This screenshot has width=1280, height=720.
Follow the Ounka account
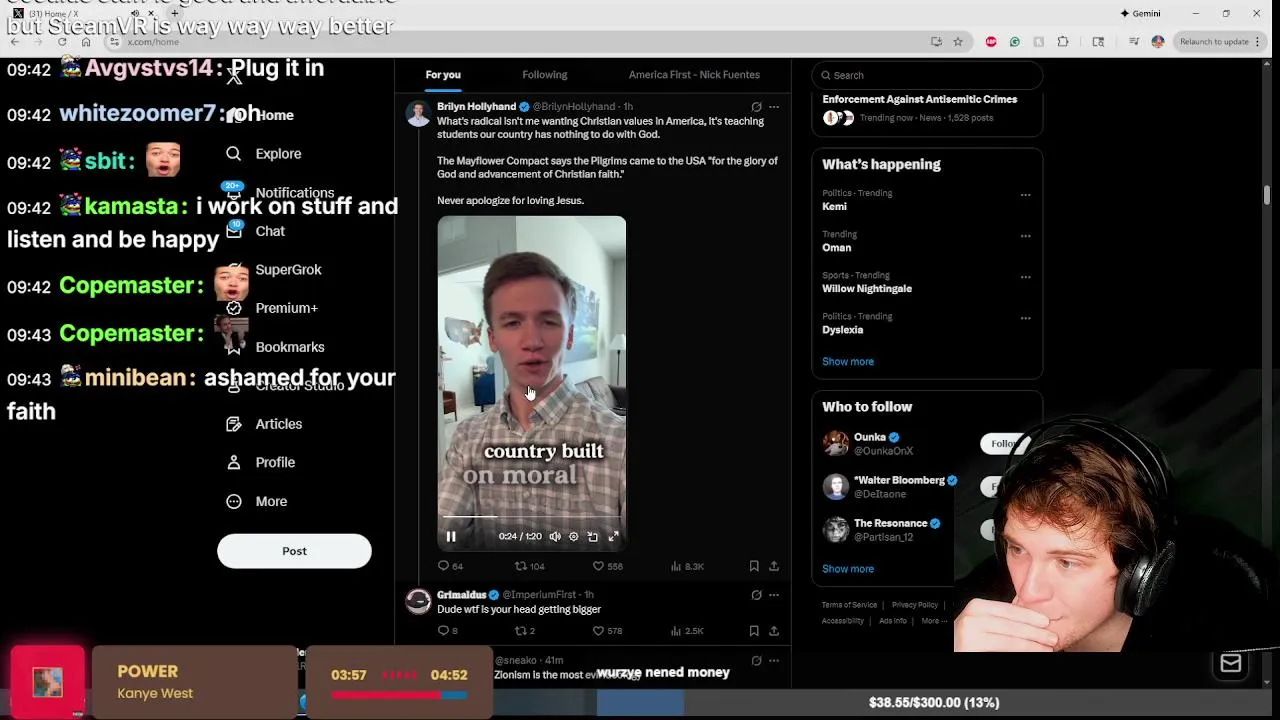[1003, 444]
